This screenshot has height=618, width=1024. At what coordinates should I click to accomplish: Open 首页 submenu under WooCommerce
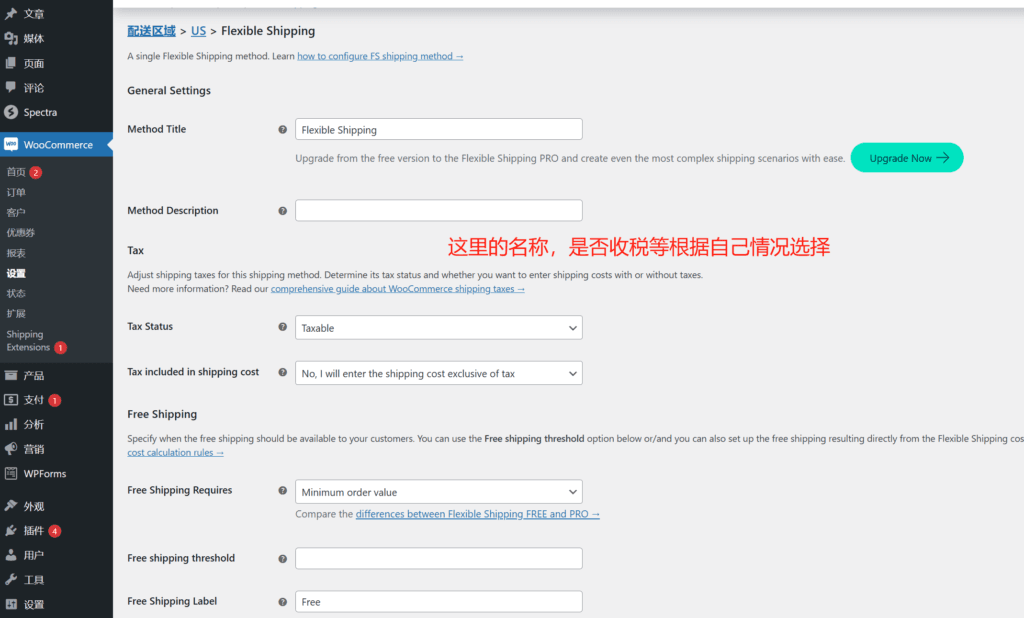coord(16,172)
